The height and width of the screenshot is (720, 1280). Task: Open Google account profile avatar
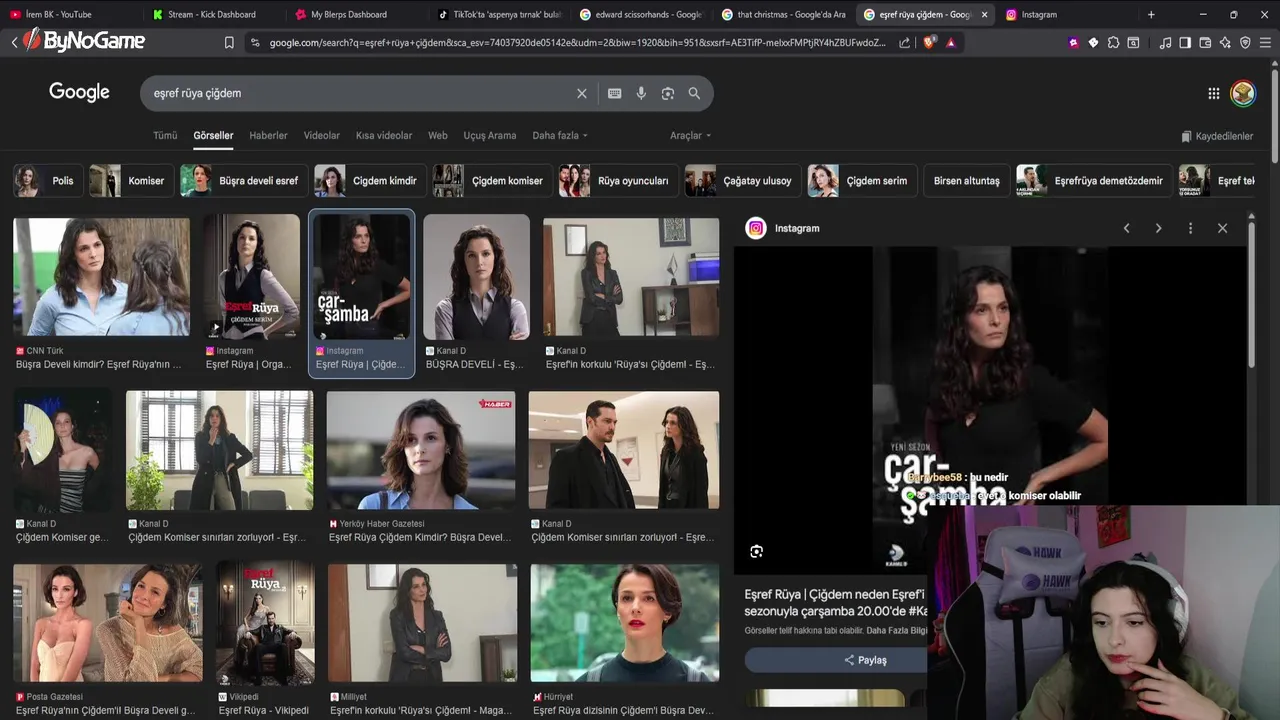pos(1243,93)
